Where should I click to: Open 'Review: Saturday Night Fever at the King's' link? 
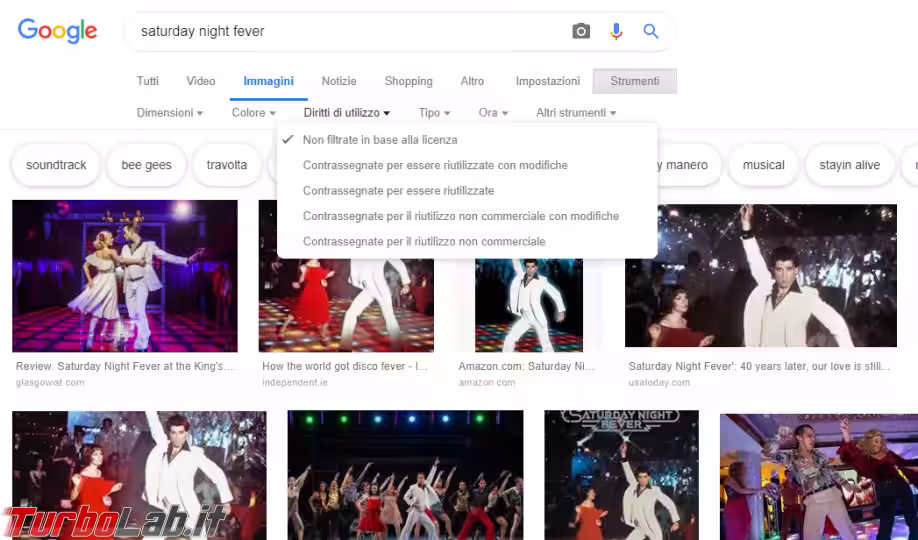point(125,366)
